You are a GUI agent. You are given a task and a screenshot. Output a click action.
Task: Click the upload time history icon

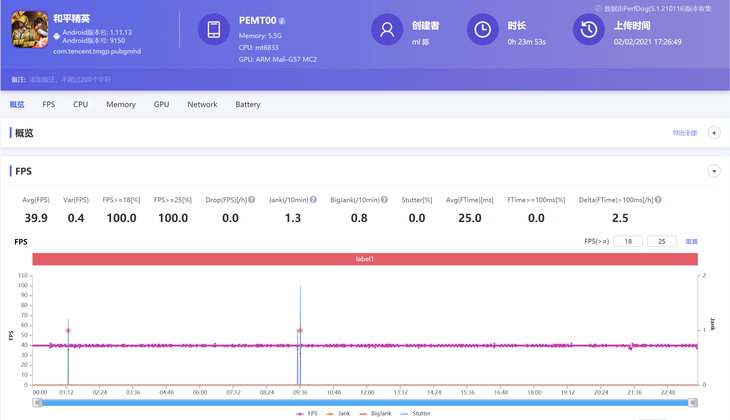[x=588, y=30]
